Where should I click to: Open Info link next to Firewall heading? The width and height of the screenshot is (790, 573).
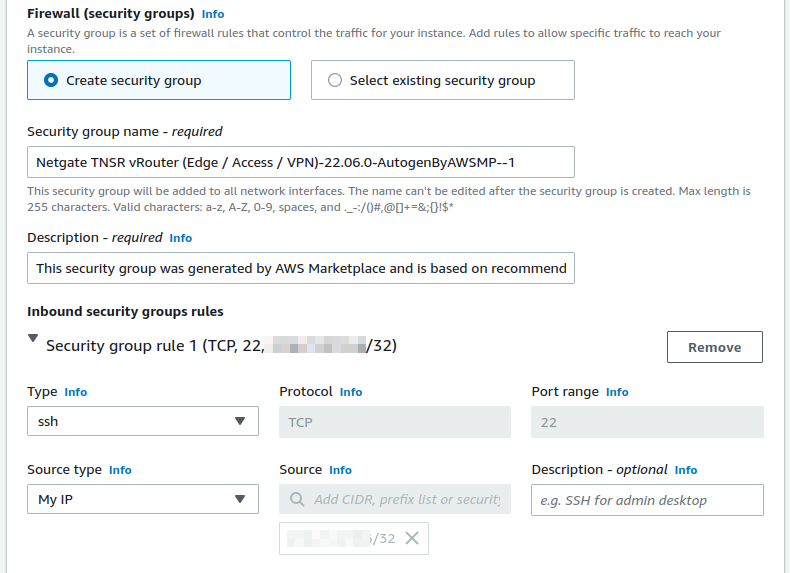pos(213,15)
